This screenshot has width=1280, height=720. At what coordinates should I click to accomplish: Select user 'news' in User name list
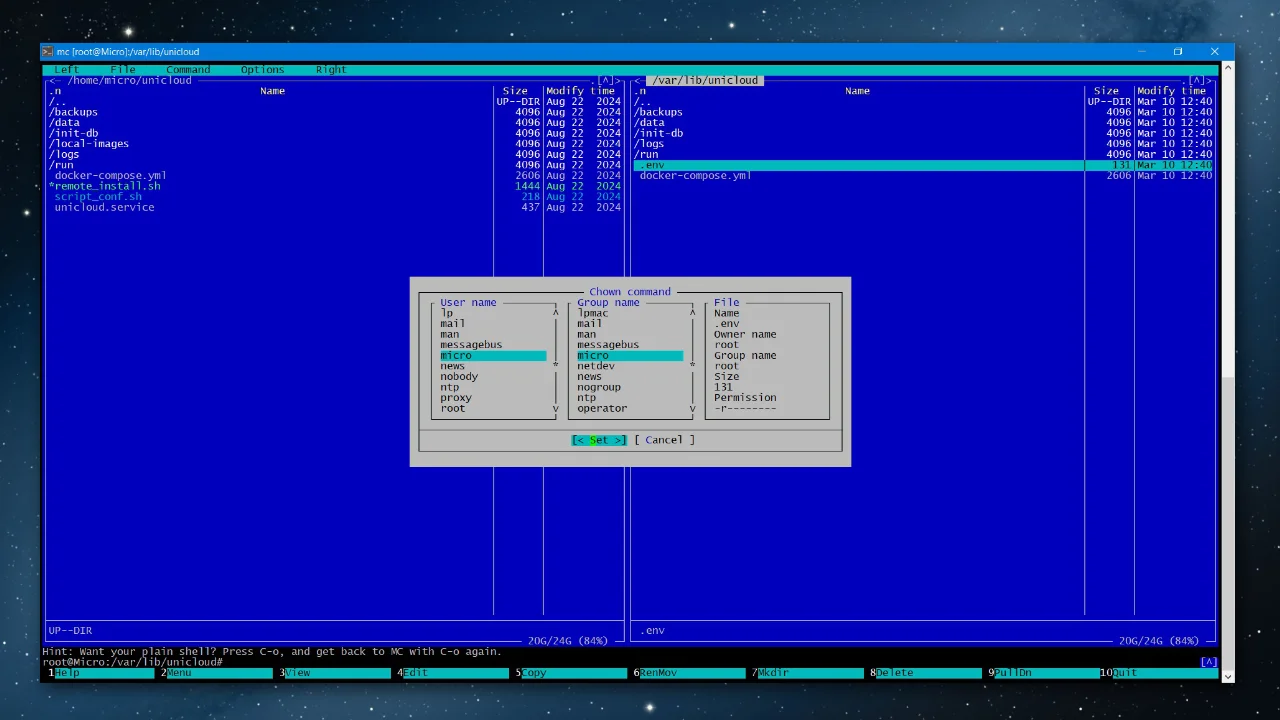(x=493, y=366)
